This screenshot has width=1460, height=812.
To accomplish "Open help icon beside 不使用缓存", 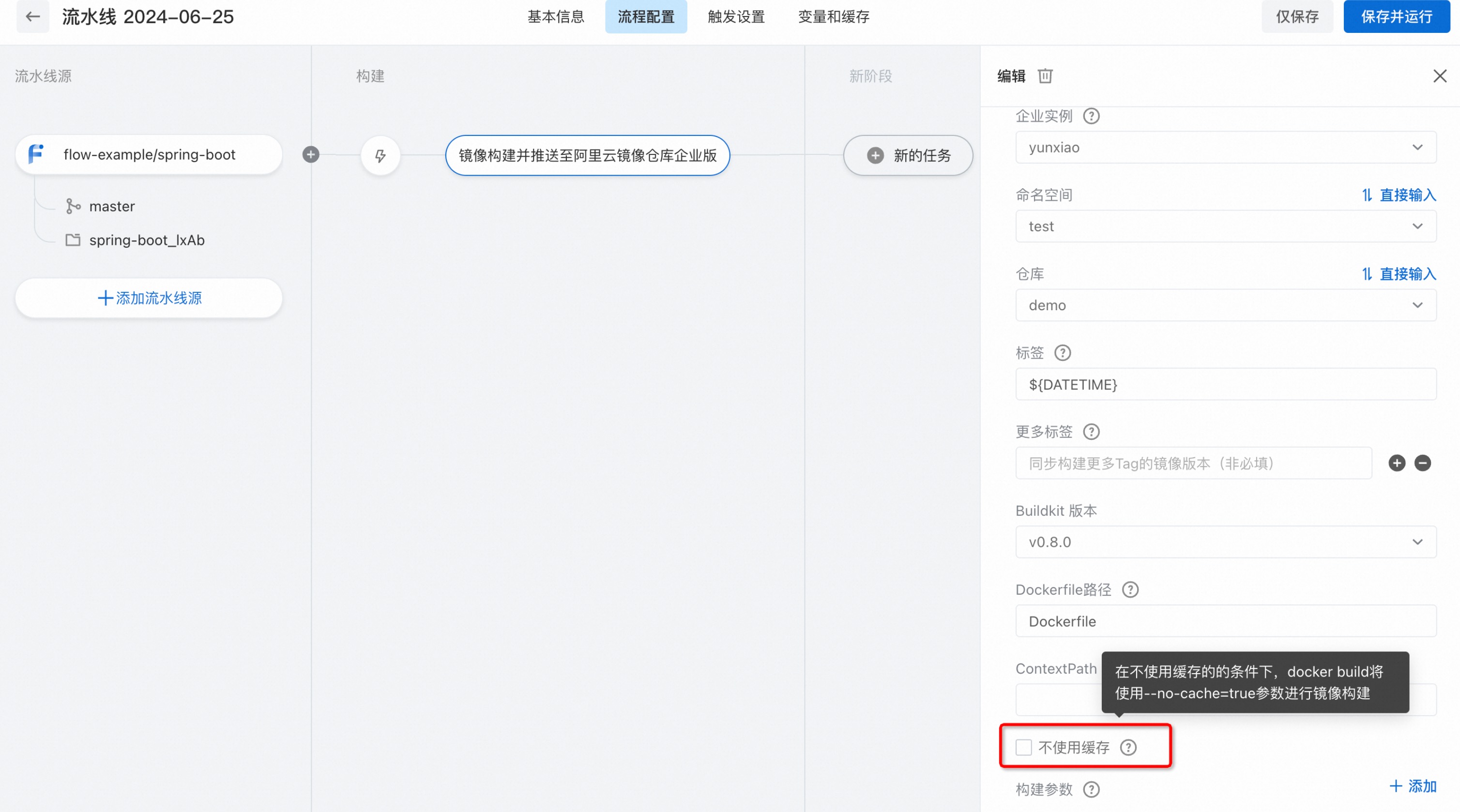I will 1128,748.
